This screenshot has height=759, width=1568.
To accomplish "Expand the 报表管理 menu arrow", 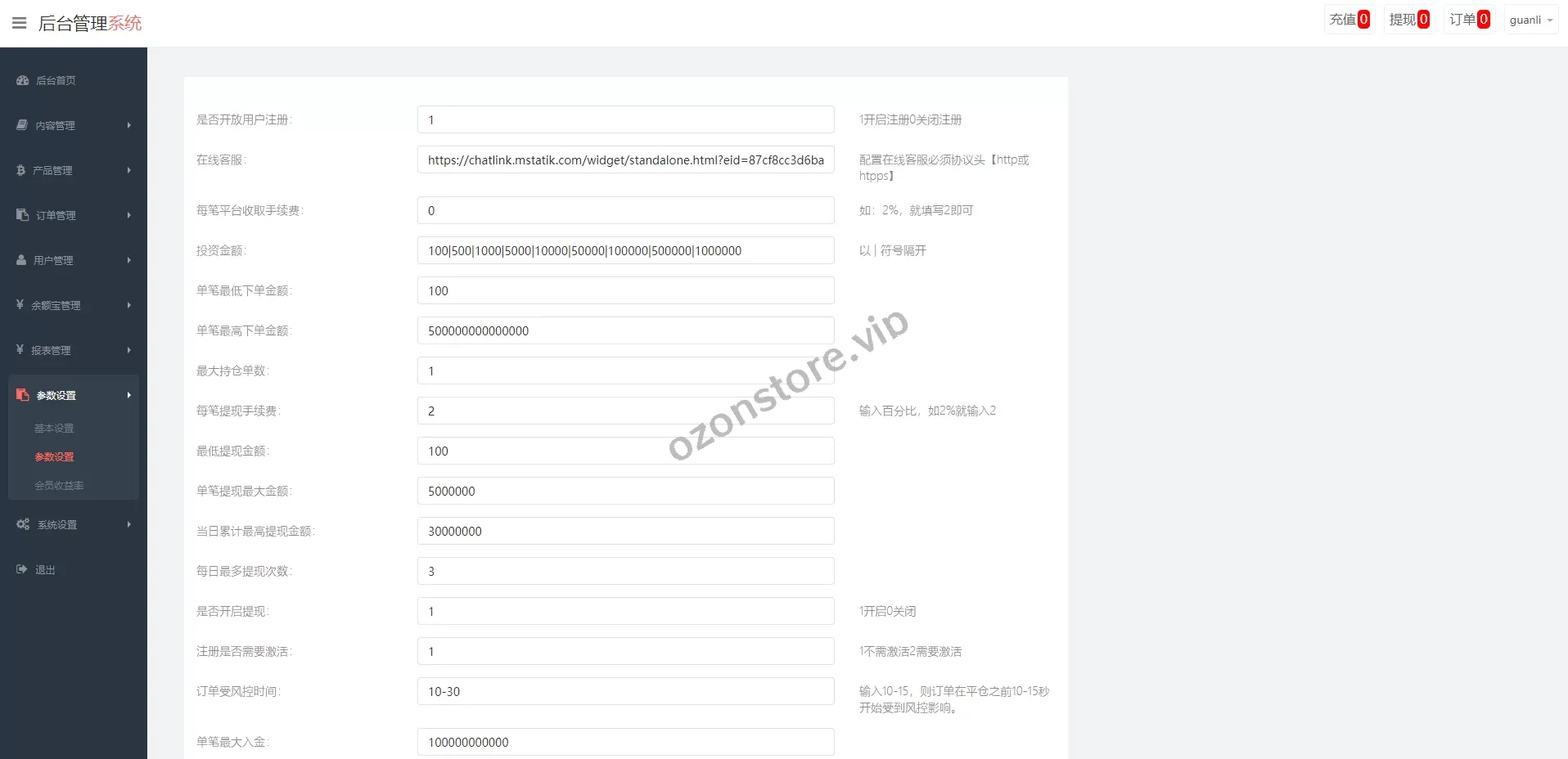I will click(128, 350).
